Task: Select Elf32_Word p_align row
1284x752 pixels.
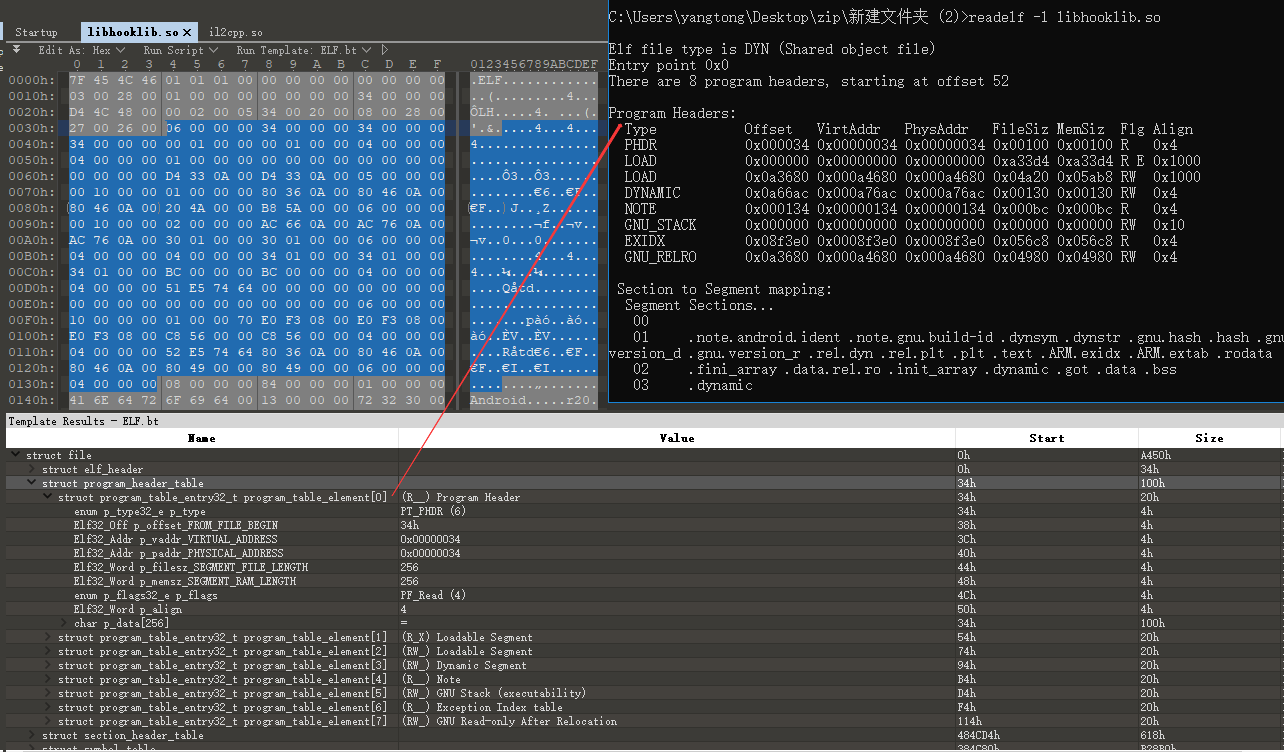Action: (642, 609)
